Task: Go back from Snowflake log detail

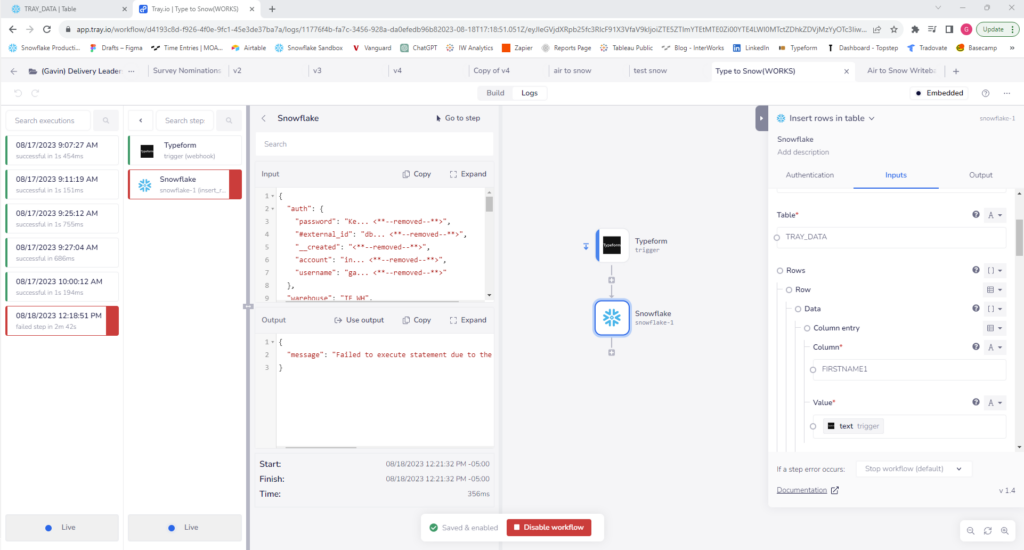Action: [264, 118]
